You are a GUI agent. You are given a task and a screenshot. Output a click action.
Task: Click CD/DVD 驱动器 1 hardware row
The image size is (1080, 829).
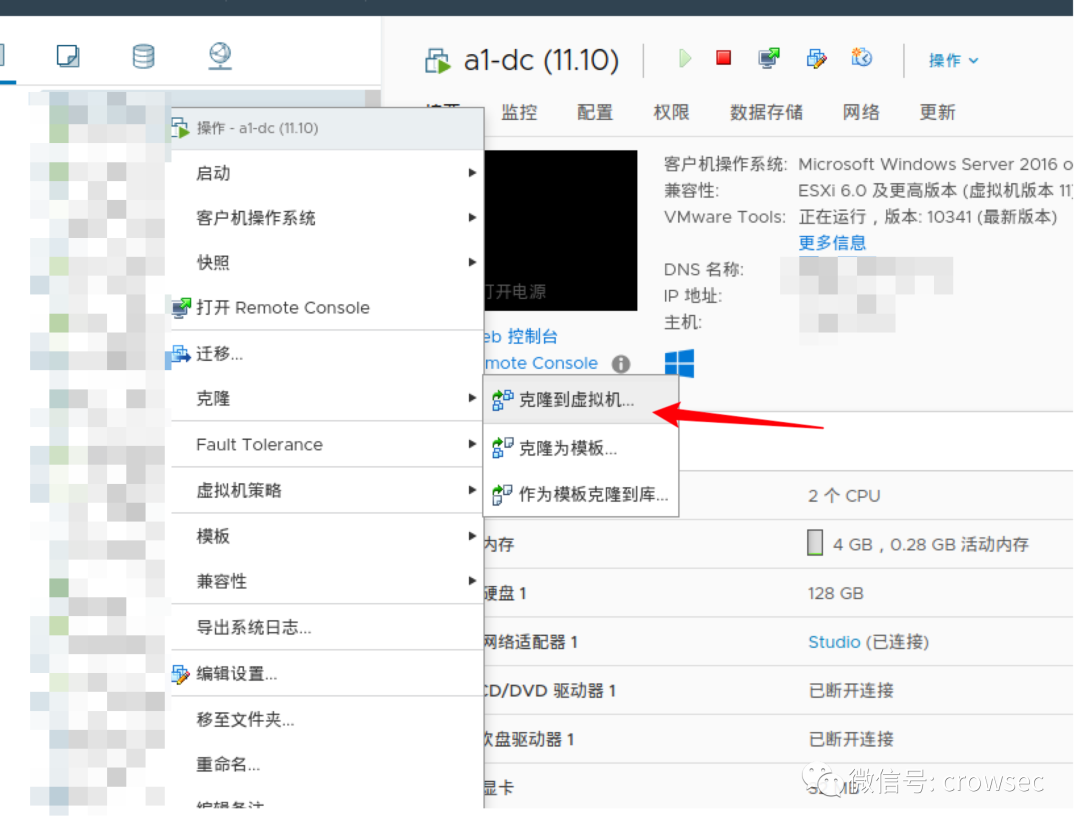[778, 691]
